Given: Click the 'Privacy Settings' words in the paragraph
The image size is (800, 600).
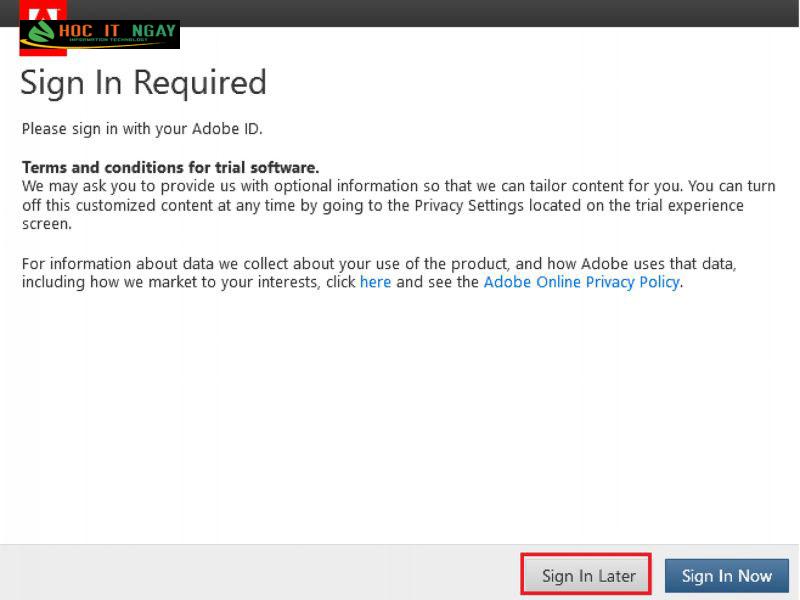Looking at the screenshot, I should click(x=469, y=205).
